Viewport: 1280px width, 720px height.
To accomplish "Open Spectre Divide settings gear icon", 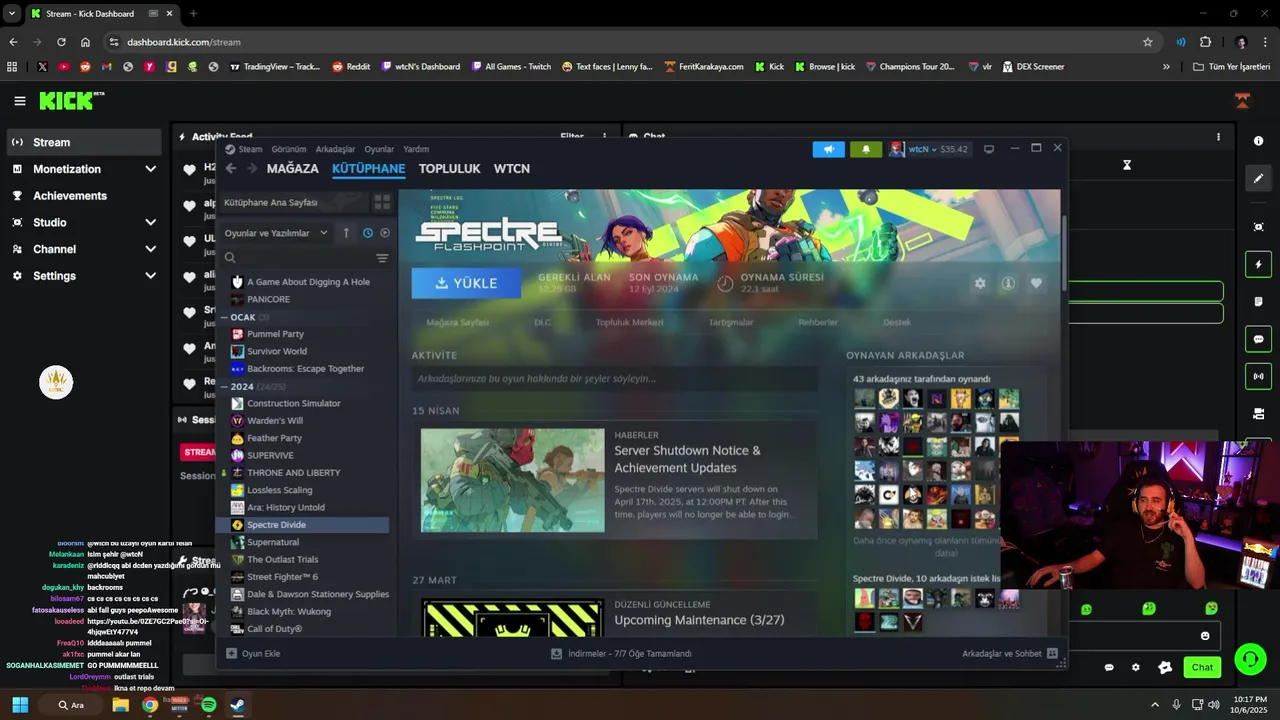I will click(x=980, y=283).
